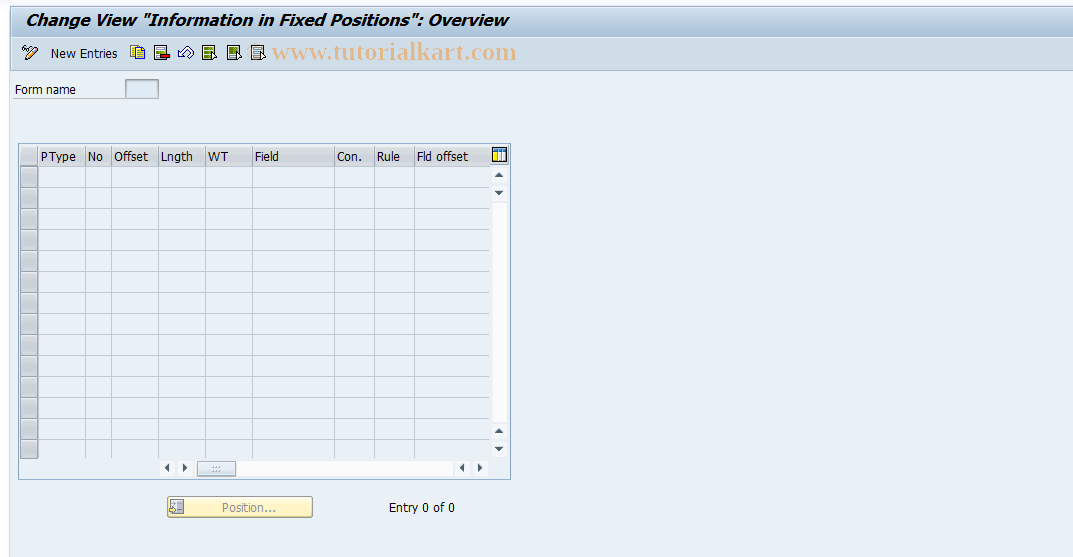The width and height of the screenshot is (1073, 557).
Task: Click the Position... button
Action: 240,507
